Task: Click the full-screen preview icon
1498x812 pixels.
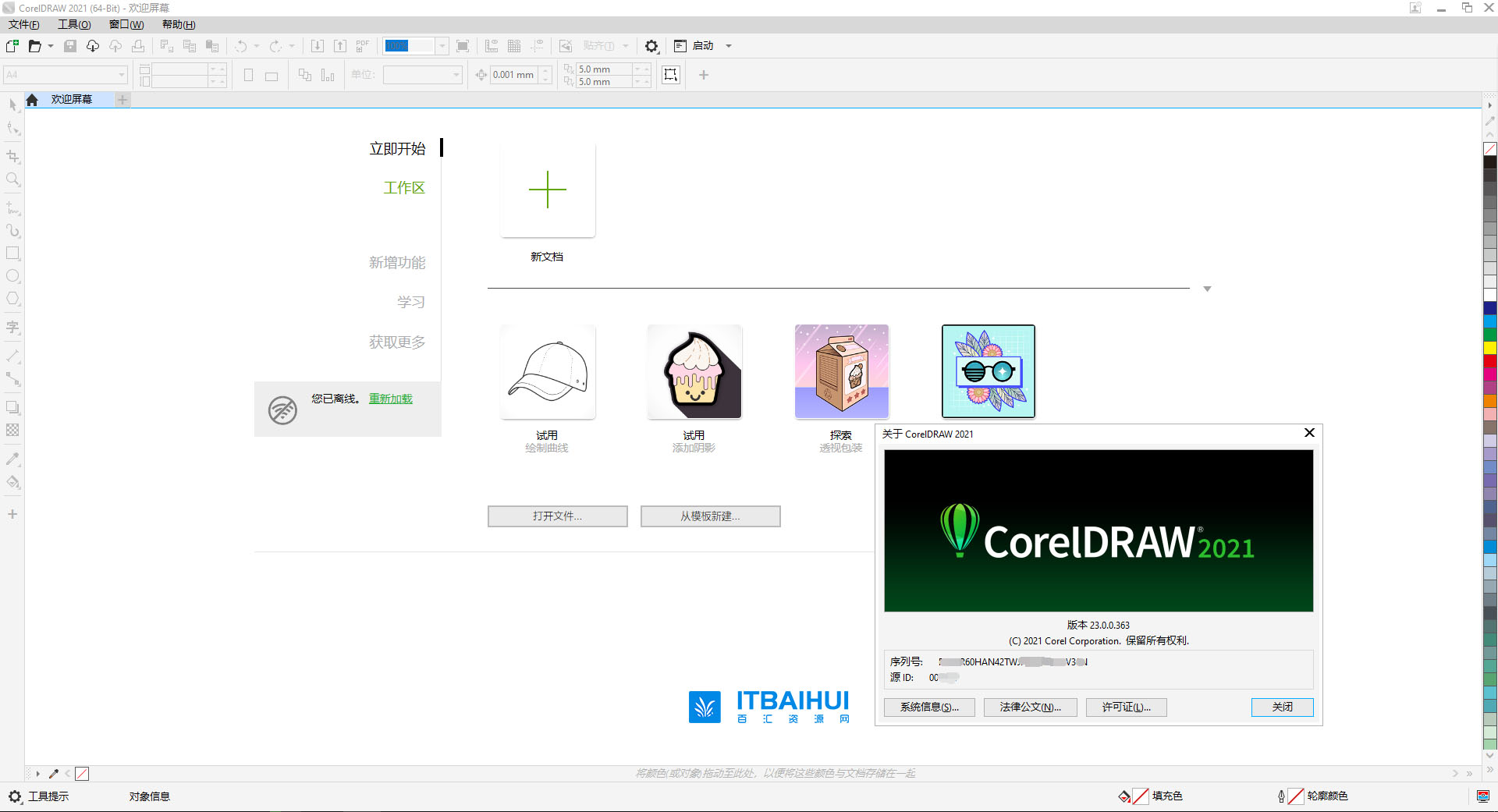Action: 463,46
